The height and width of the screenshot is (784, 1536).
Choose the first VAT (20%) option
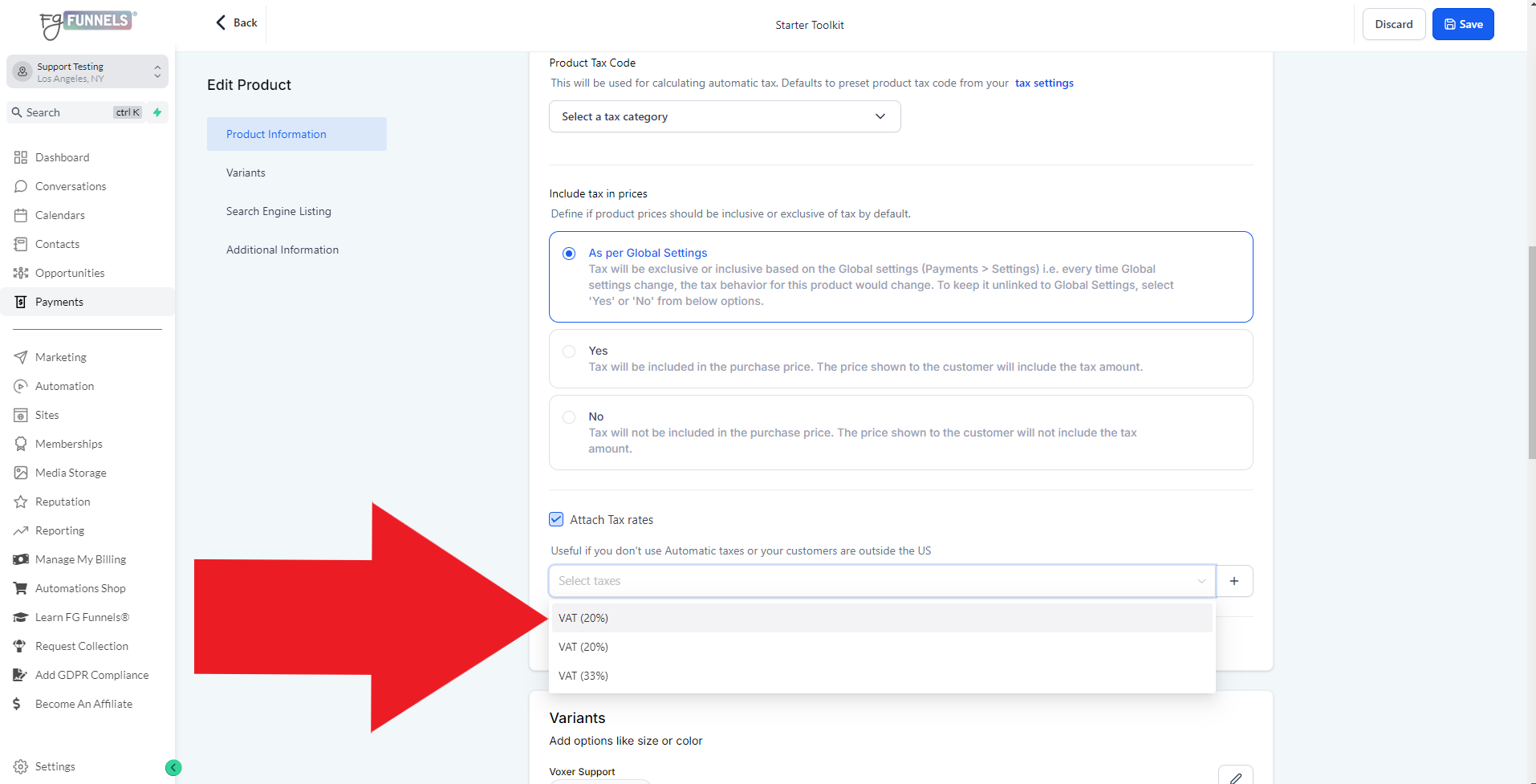pyautogui.click(x=882, y=618)
